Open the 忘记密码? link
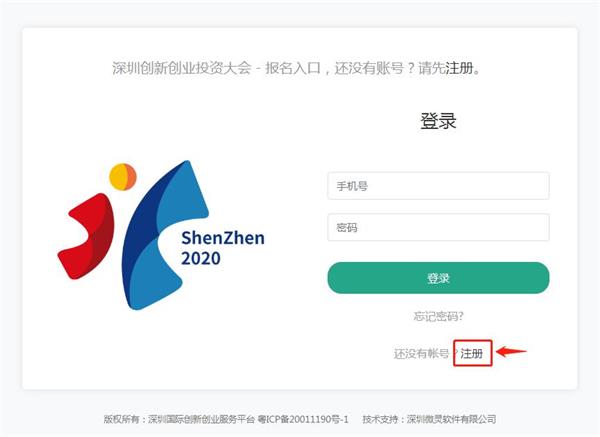This screenshot has height=437, width=600. coord(438,316)
